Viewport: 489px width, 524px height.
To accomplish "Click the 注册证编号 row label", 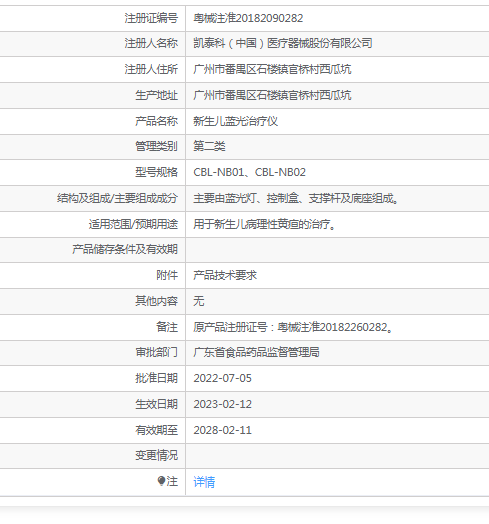I will click(x=151, y=18).
